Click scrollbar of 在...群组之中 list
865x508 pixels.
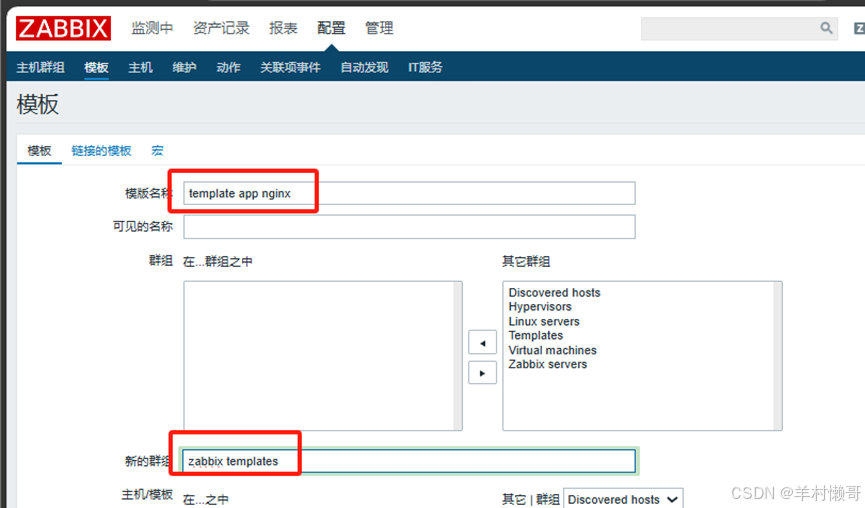click(x=457, y=356)
